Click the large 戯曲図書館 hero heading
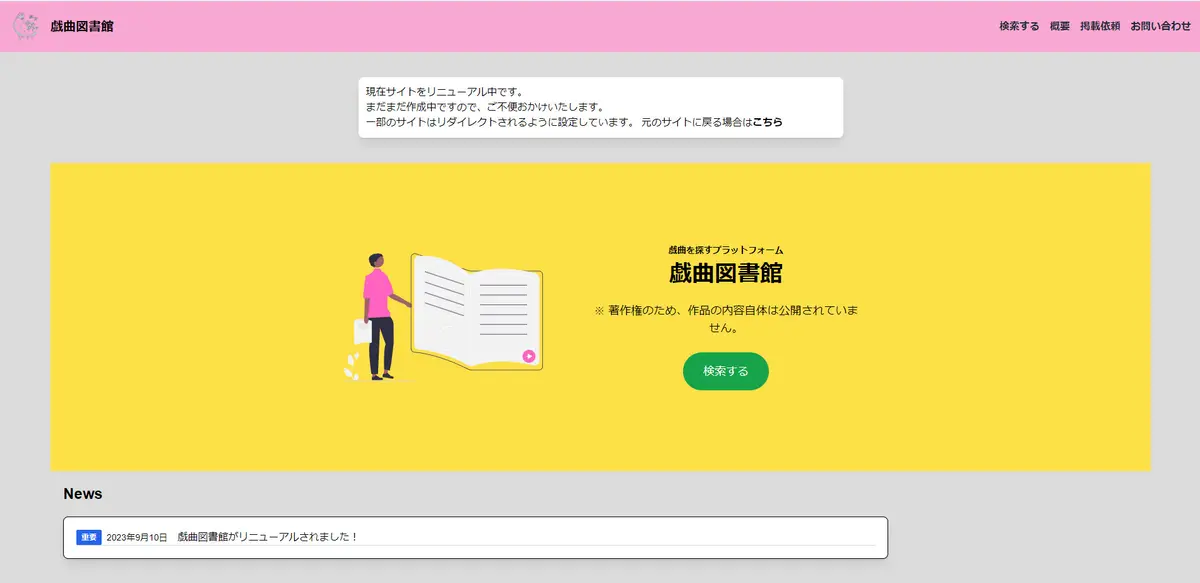Image resolution: width=1200 pixels, height=583 pixels. tap(726, 274)
